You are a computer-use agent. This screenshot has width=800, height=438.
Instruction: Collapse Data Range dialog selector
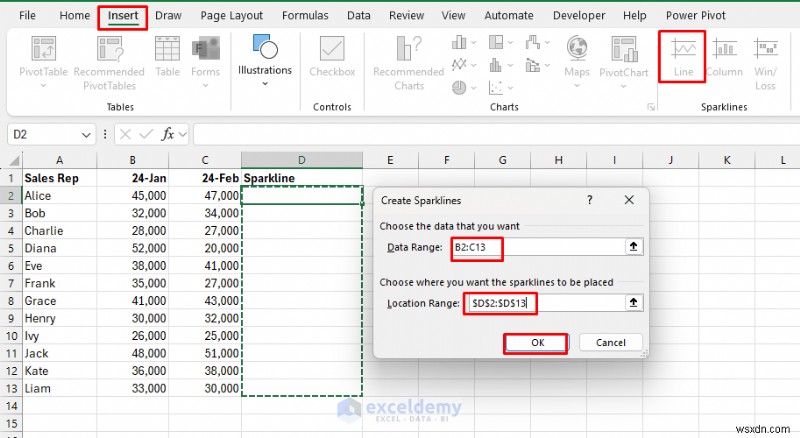click(633, 247)
